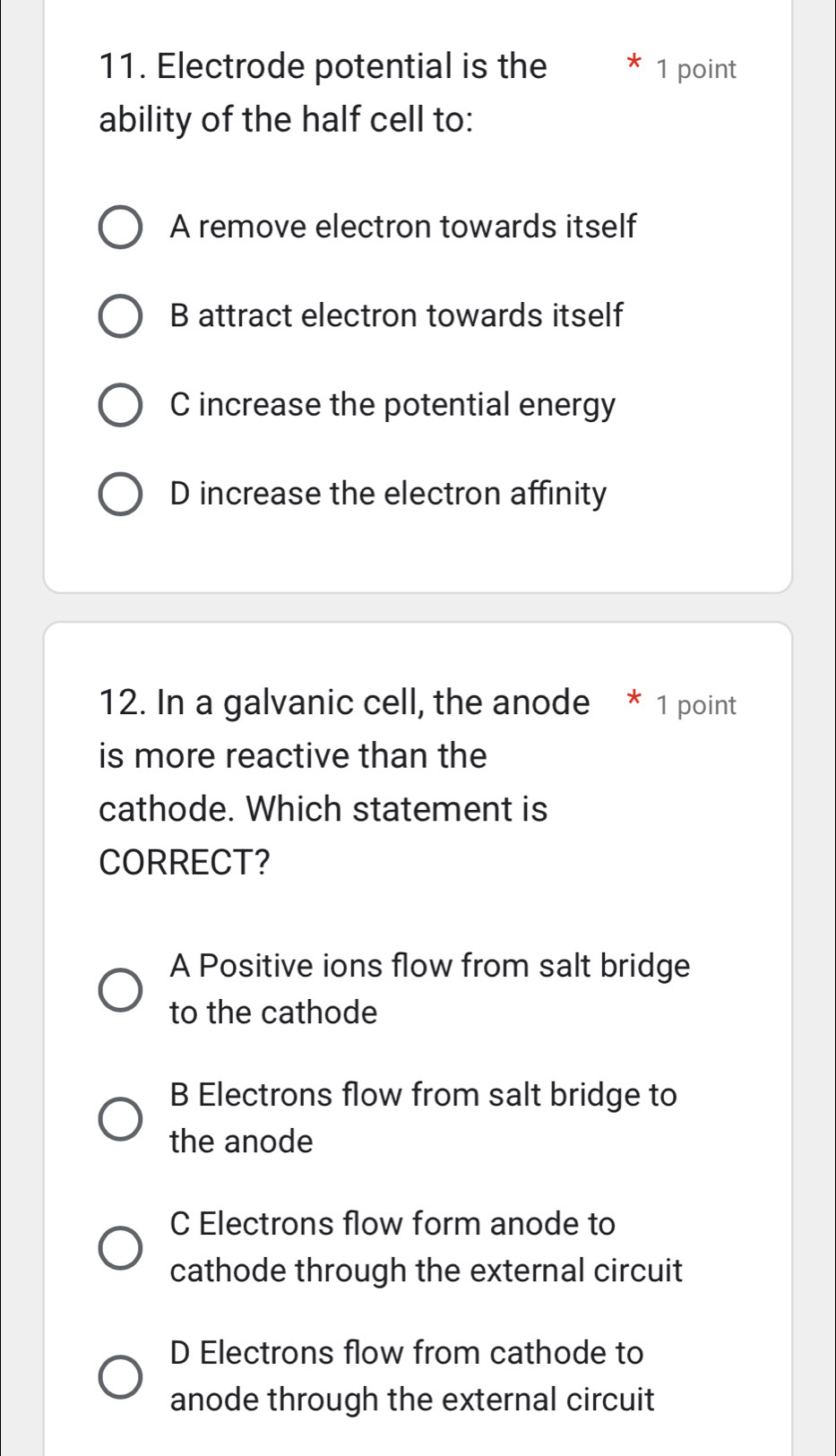Select radio circle for 'B attract electron towards itself'
The image size is (836, 1456).
[119, 316]
